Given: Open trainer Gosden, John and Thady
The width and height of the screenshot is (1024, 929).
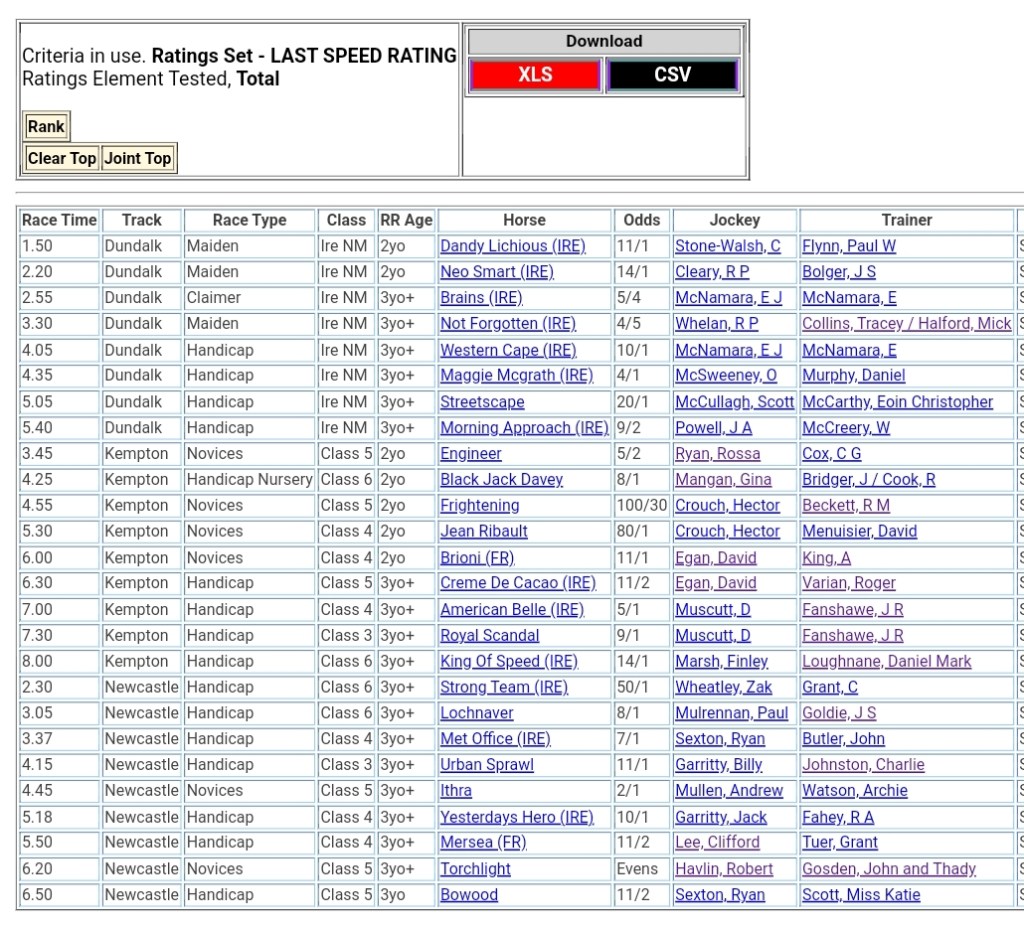Looking at the screenshot, I should point(888,869).
